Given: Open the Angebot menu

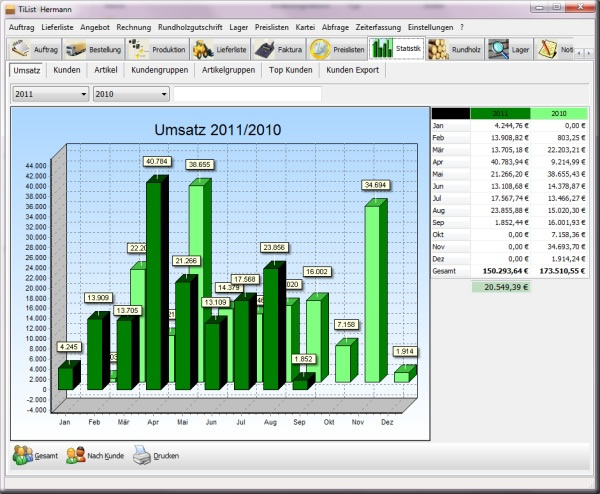Looking at the screenshot, I should pos(95,28).
